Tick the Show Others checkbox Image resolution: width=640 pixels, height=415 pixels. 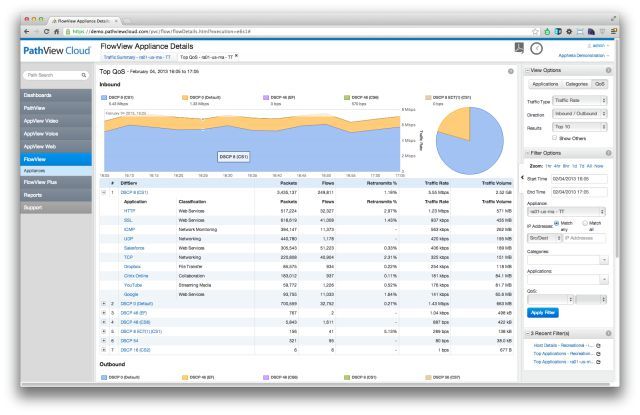pos(554,138)
